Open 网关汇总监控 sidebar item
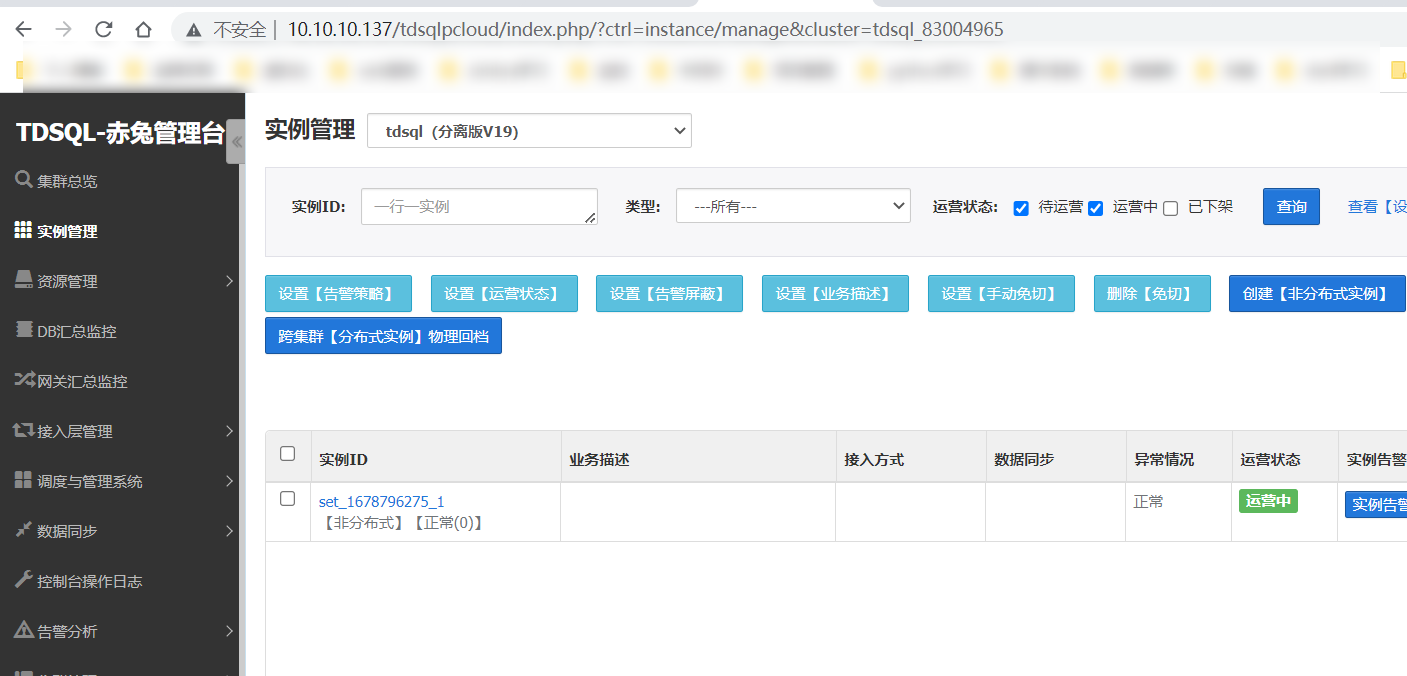1407x676 pixels. (x=82, y=381)
